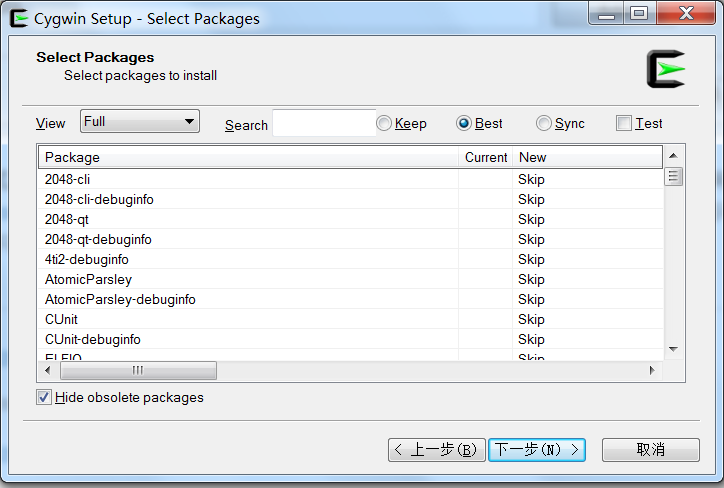Click the vertical scrollbar up arrow
This screenshot has height=488, width=724.
click(673, 156)
